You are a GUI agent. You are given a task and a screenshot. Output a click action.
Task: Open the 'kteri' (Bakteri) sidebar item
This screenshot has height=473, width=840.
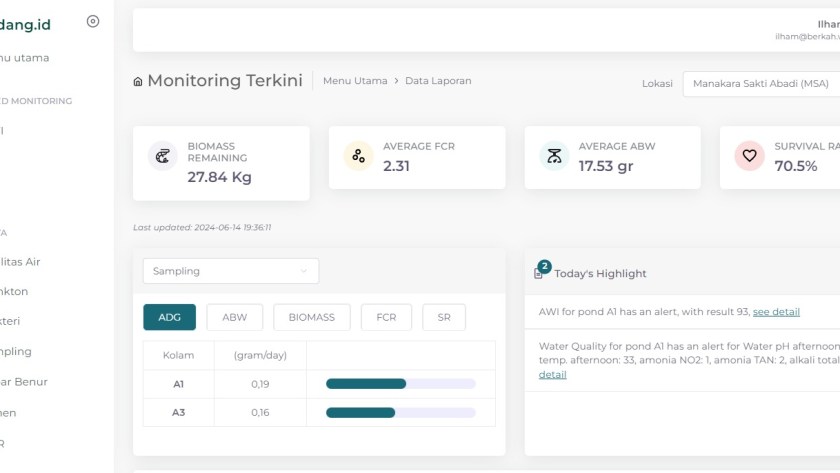coord(10,321)
